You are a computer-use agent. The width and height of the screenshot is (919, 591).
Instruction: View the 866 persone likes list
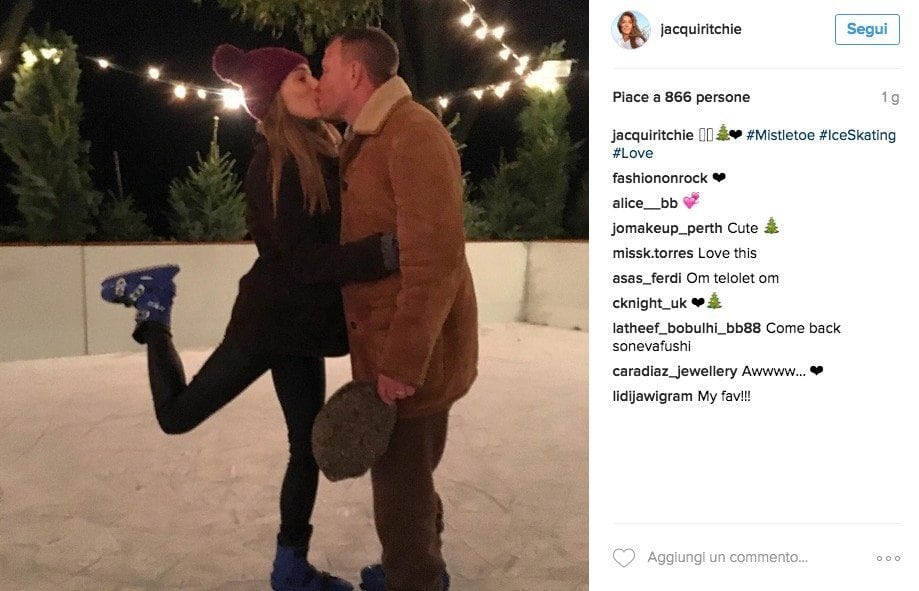pos(707,97)
